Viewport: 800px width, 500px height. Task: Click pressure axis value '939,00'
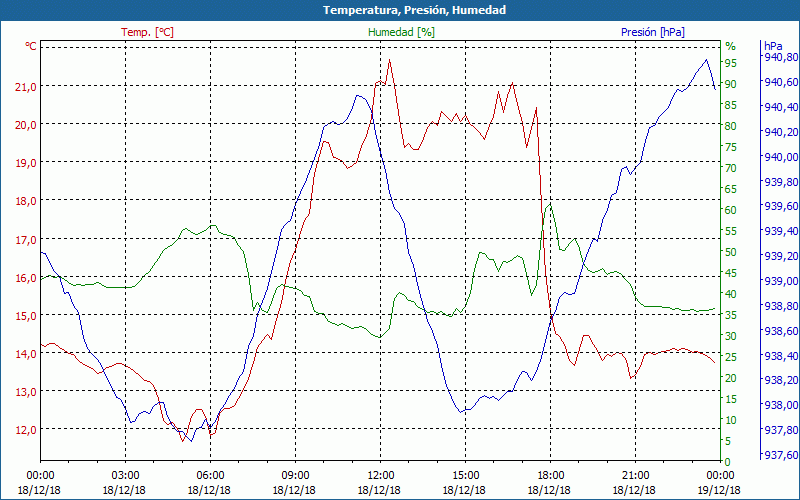(x=782, y=281)
